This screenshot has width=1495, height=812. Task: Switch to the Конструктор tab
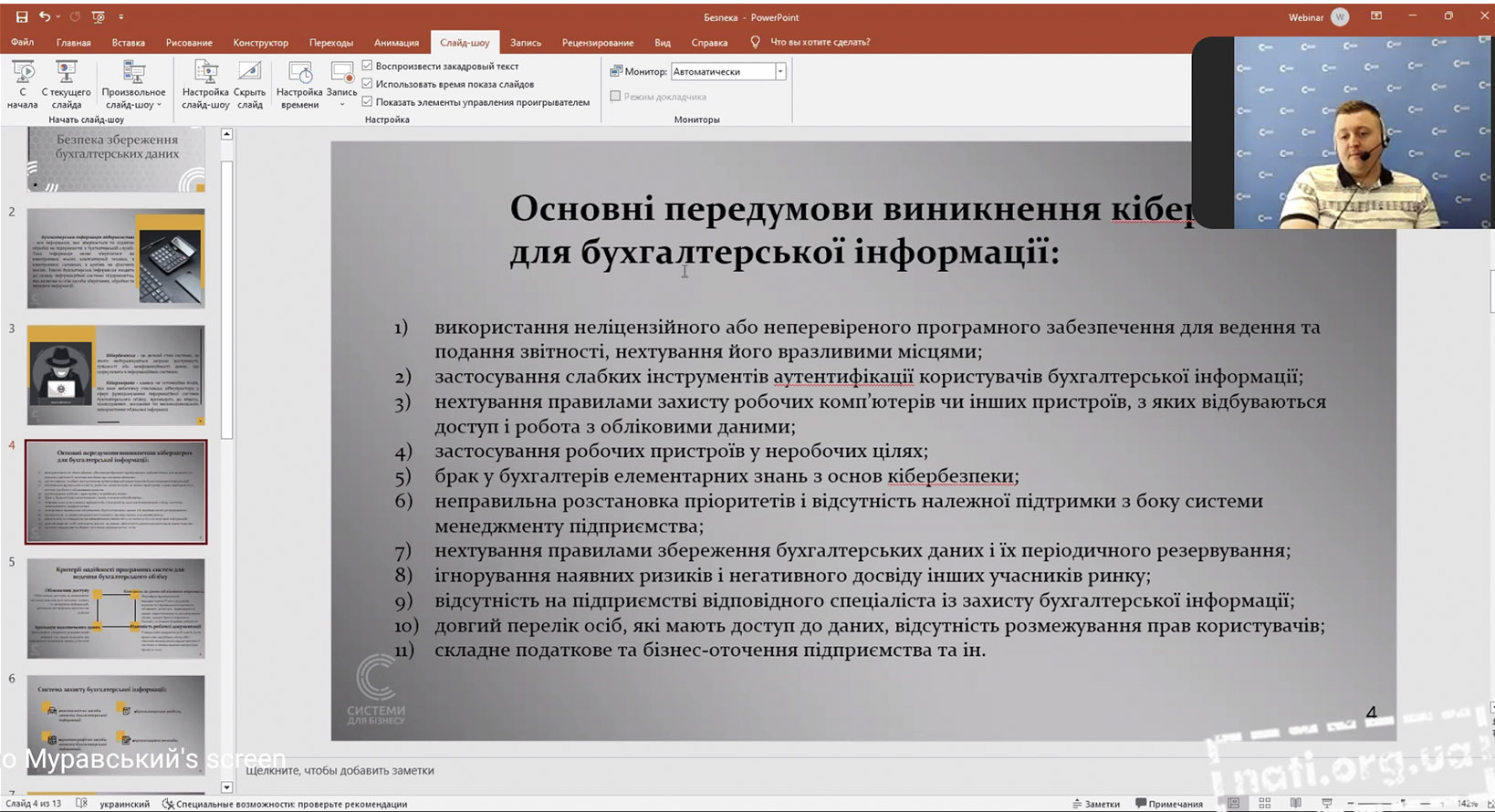260,42
